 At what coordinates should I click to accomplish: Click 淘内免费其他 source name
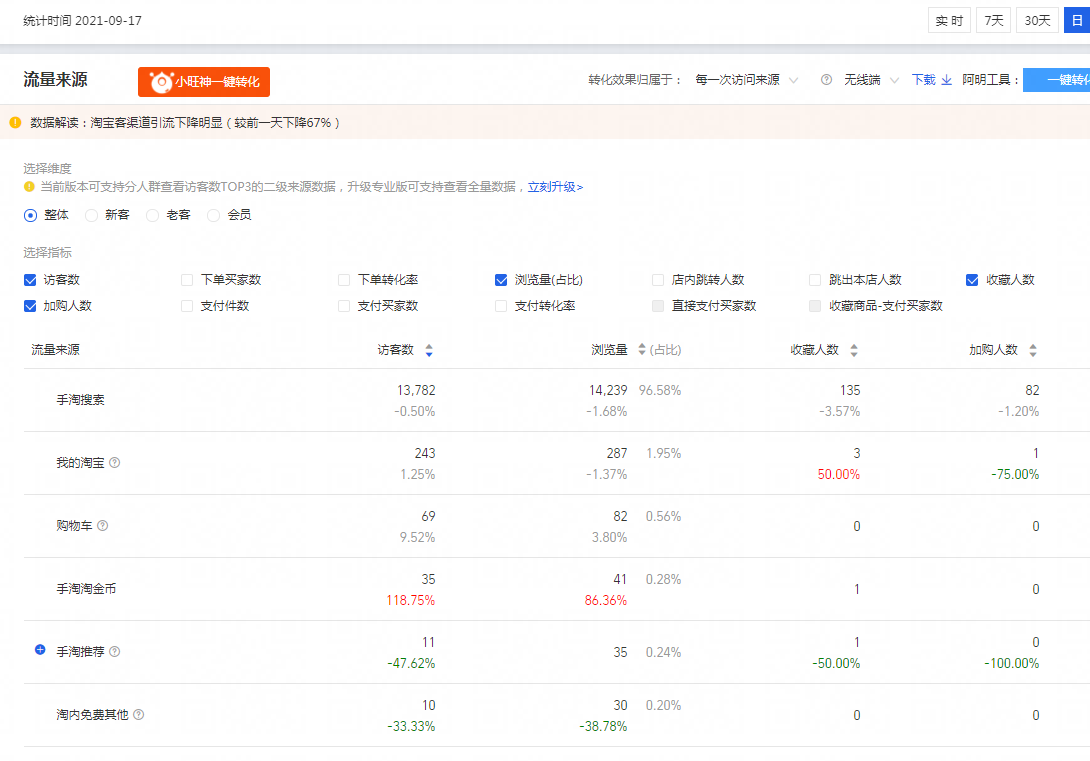(92, 714)
